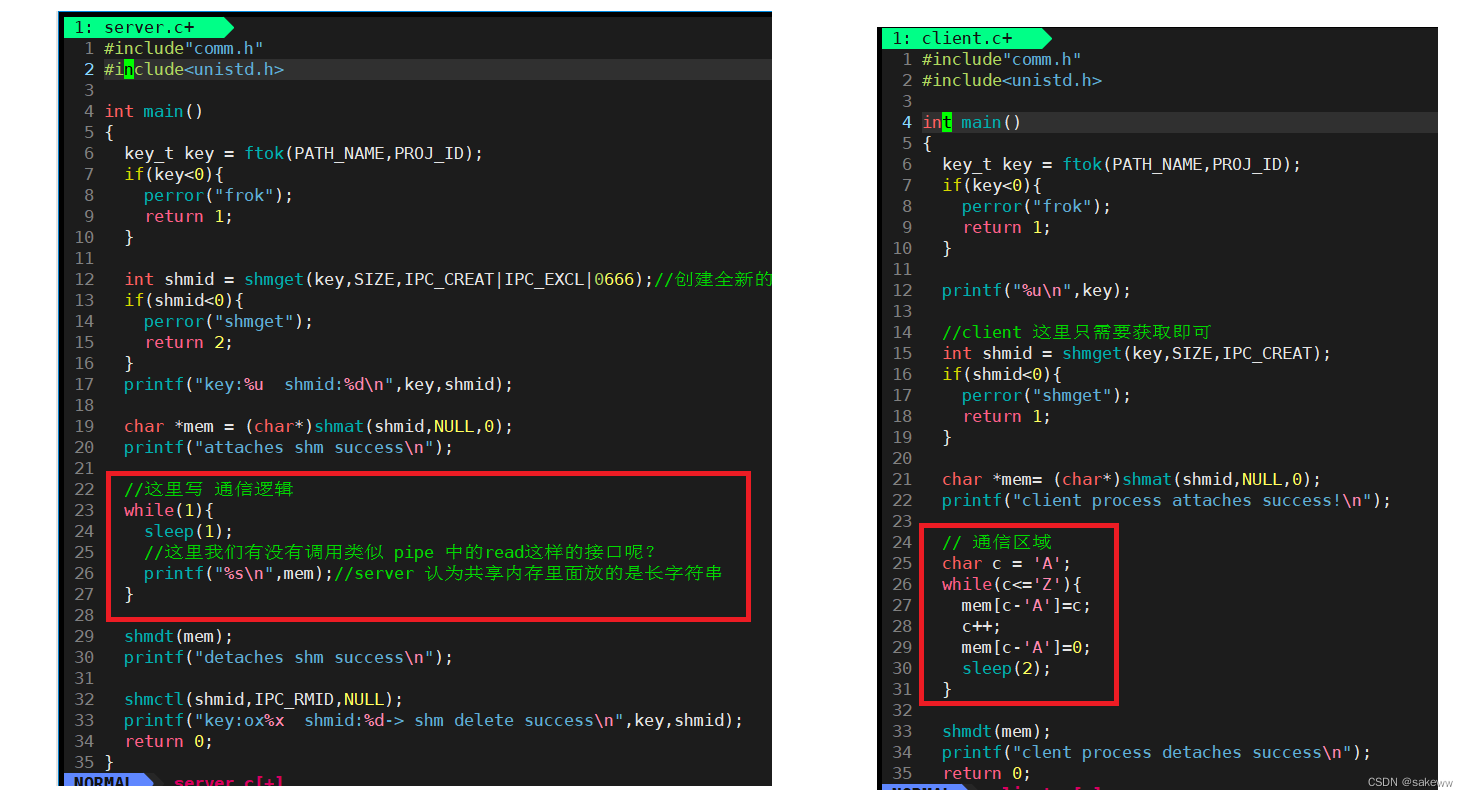Image resolution: width=1468 pixels, height=797 pixels.
Task: Click 'int main()' in server.c
Action: tap(154, 111)
